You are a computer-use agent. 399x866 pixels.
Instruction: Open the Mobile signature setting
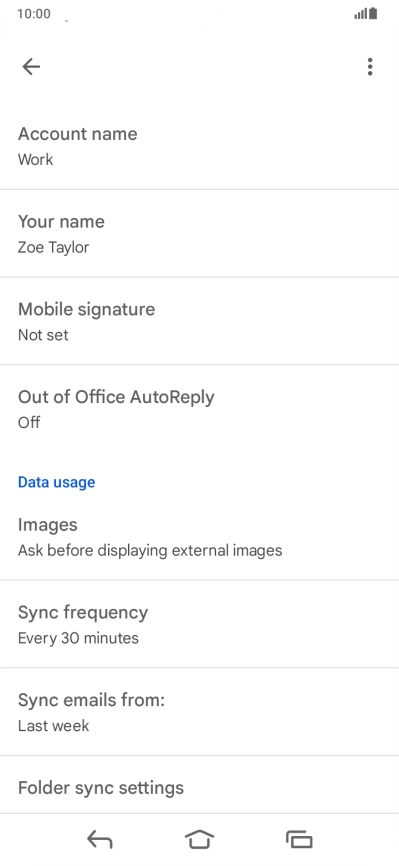[200, 321]
